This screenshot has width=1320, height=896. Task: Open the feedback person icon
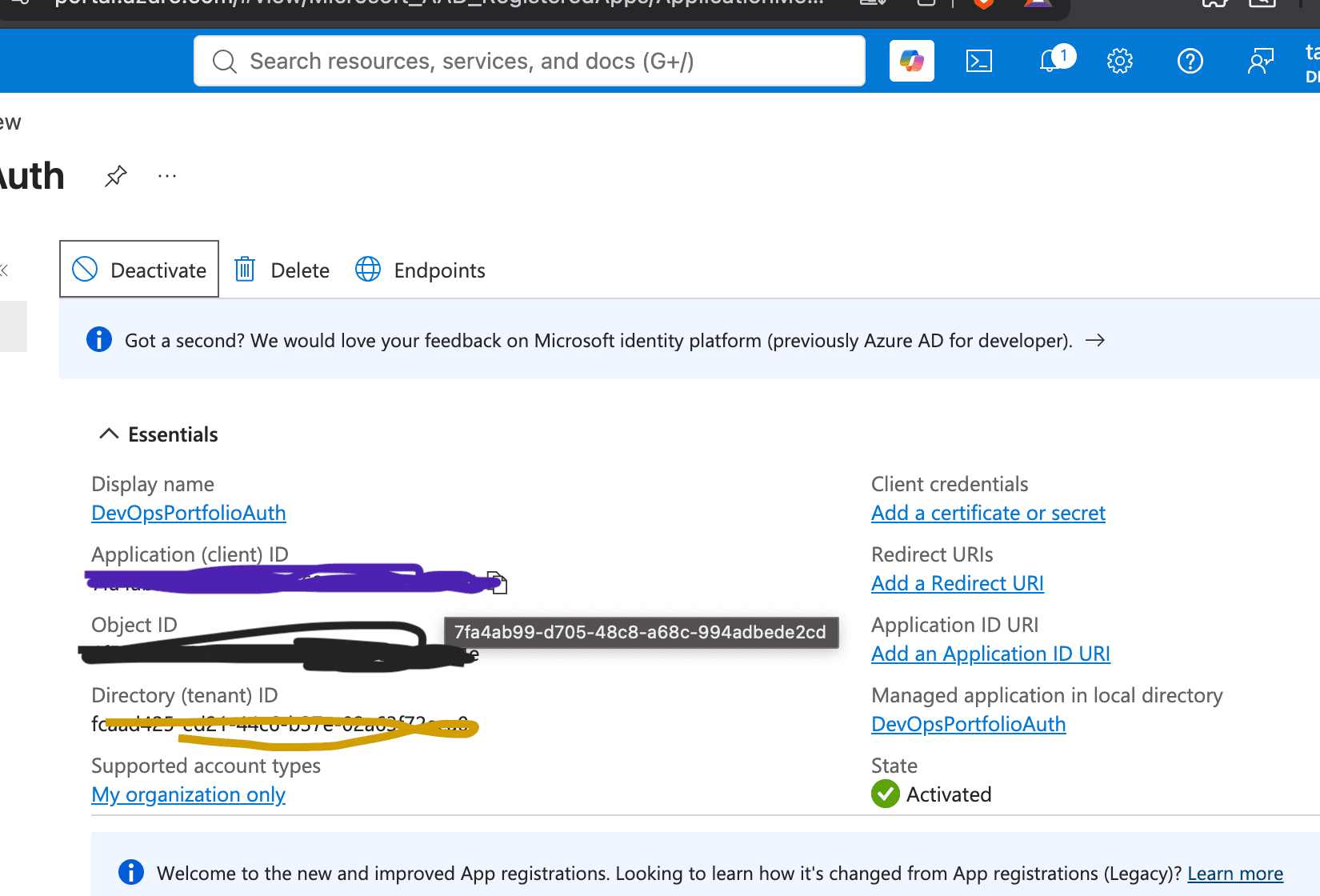point(1261,61)
